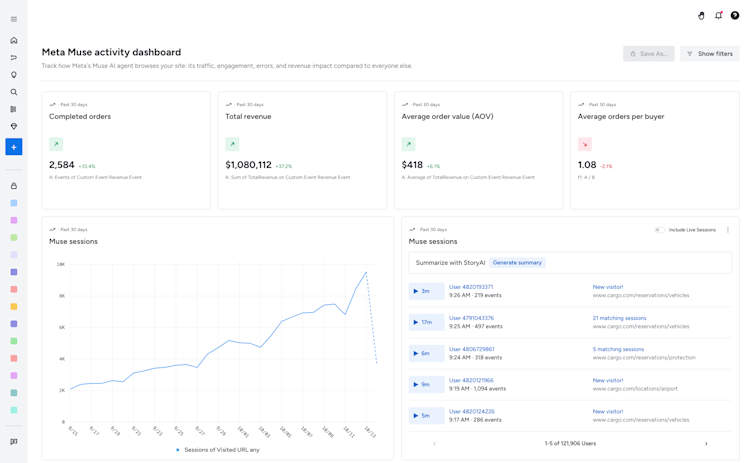
Task: Open the hamburger menu in the sidebar
Action: point(14,19)
